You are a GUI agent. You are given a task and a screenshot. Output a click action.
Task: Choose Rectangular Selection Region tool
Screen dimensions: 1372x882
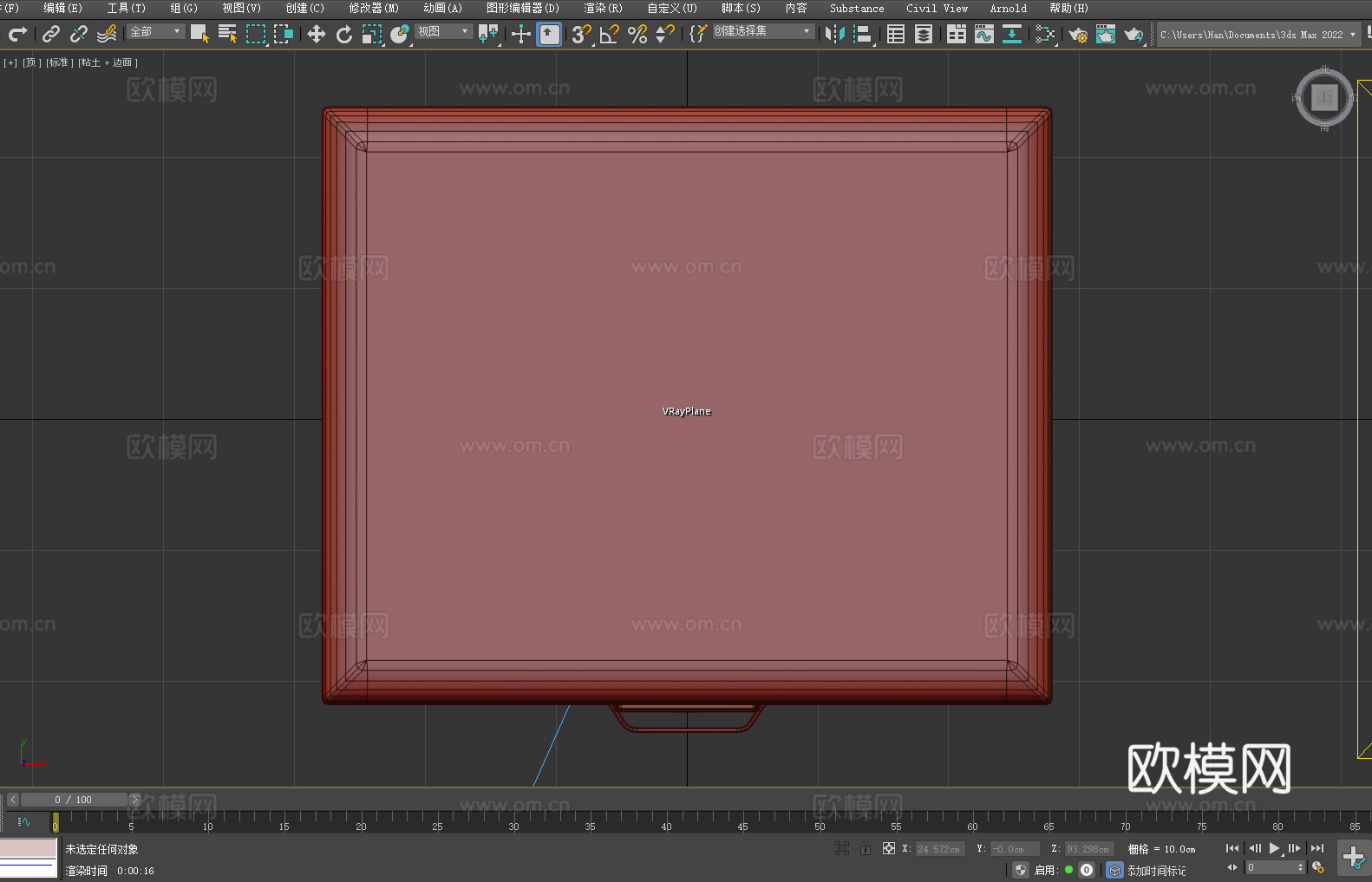point(256,34)
